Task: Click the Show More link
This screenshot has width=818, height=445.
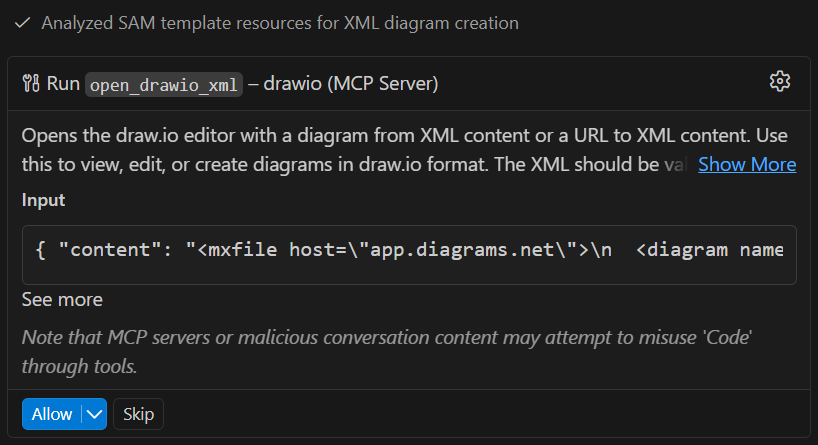Action: coord(746,164)
